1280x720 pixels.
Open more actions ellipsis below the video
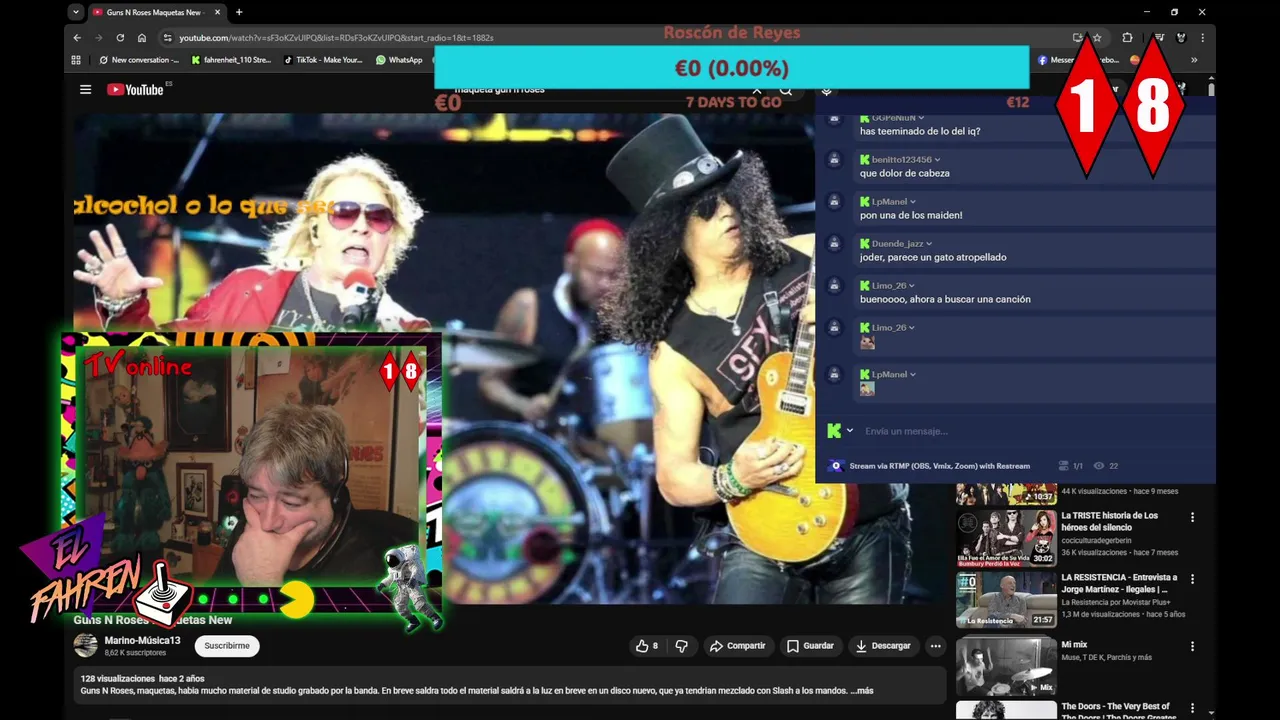tap(935, 646)
